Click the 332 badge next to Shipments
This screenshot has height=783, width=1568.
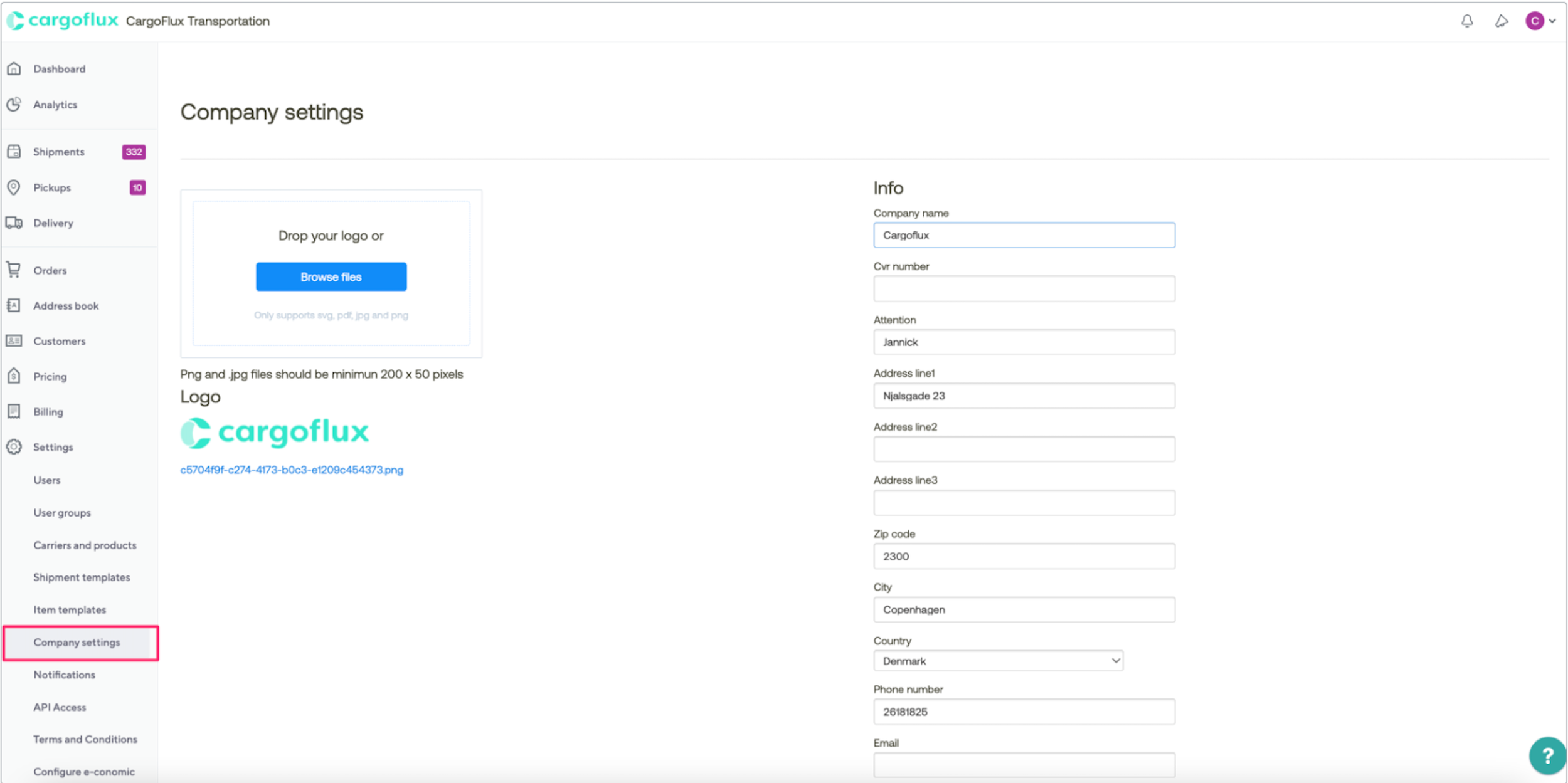tap(134, 152)
